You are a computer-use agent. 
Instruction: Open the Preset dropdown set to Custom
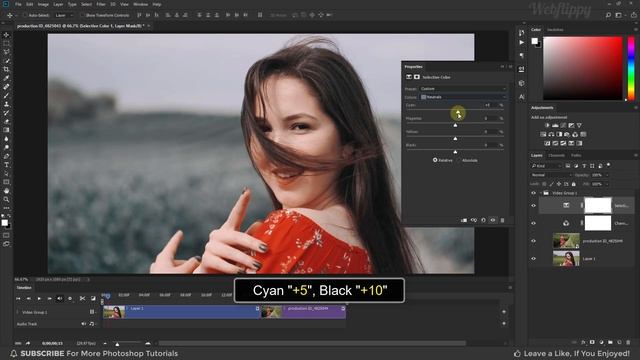tap(463, 89)
